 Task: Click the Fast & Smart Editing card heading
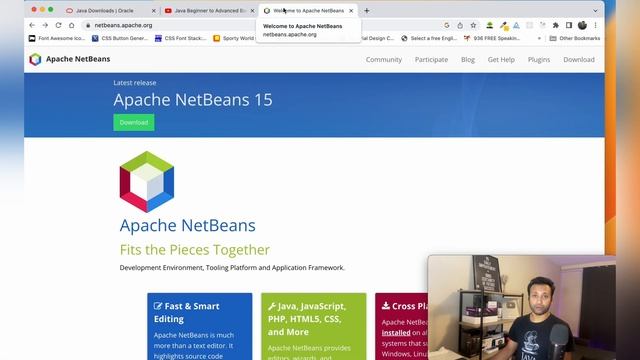187,312
